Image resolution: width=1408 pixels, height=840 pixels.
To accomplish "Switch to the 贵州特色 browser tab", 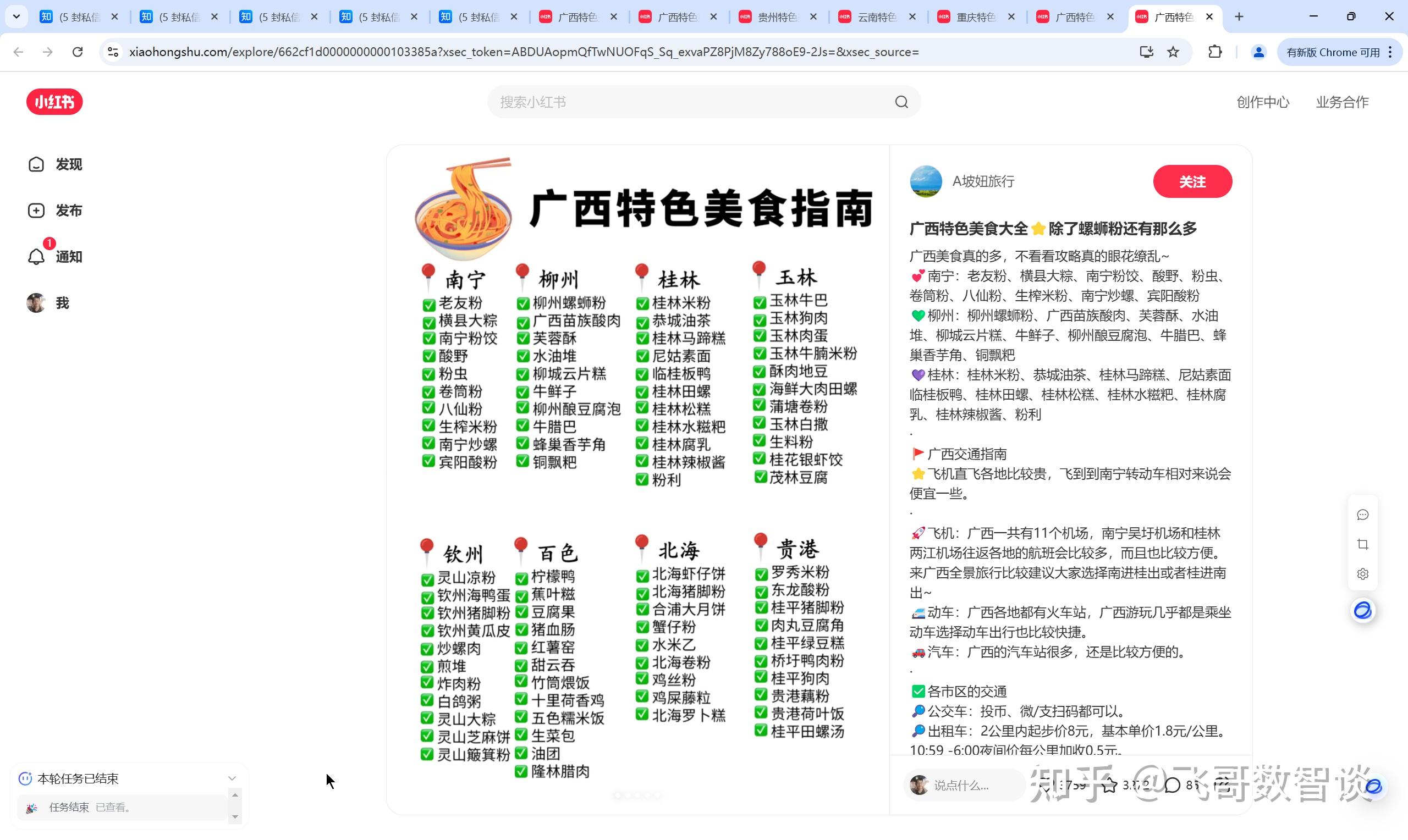I will (x=776, y=17).
